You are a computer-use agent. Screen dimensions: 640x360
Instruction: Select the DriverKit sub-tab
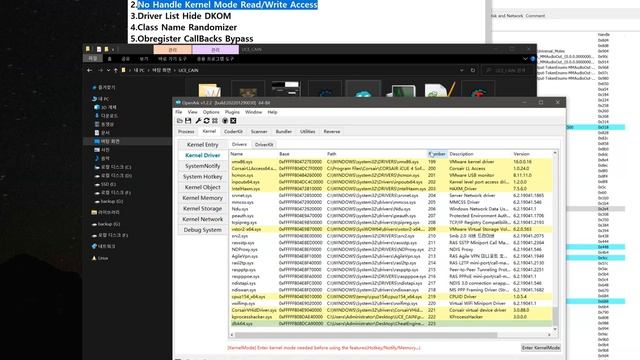pyautogui.click(x=264, y=144)
